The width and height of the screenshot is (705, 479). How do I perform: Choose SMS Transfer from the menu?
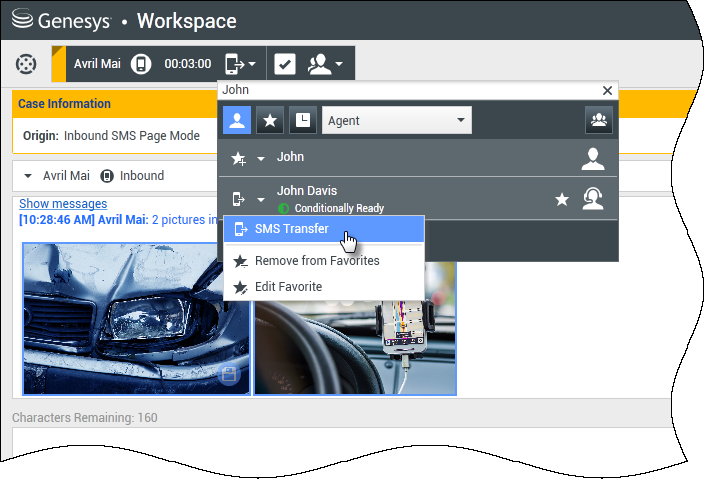click(x=291, y=229)
